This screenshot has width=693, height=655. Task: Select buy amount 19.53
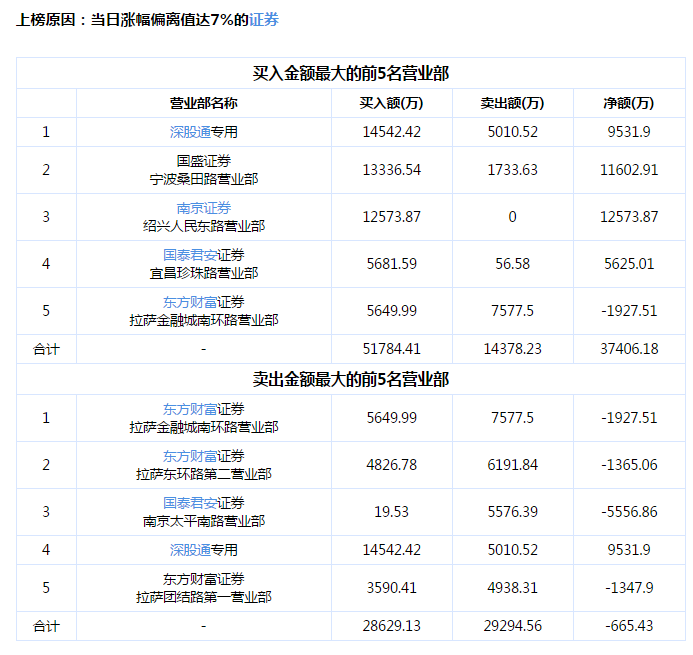392,512
